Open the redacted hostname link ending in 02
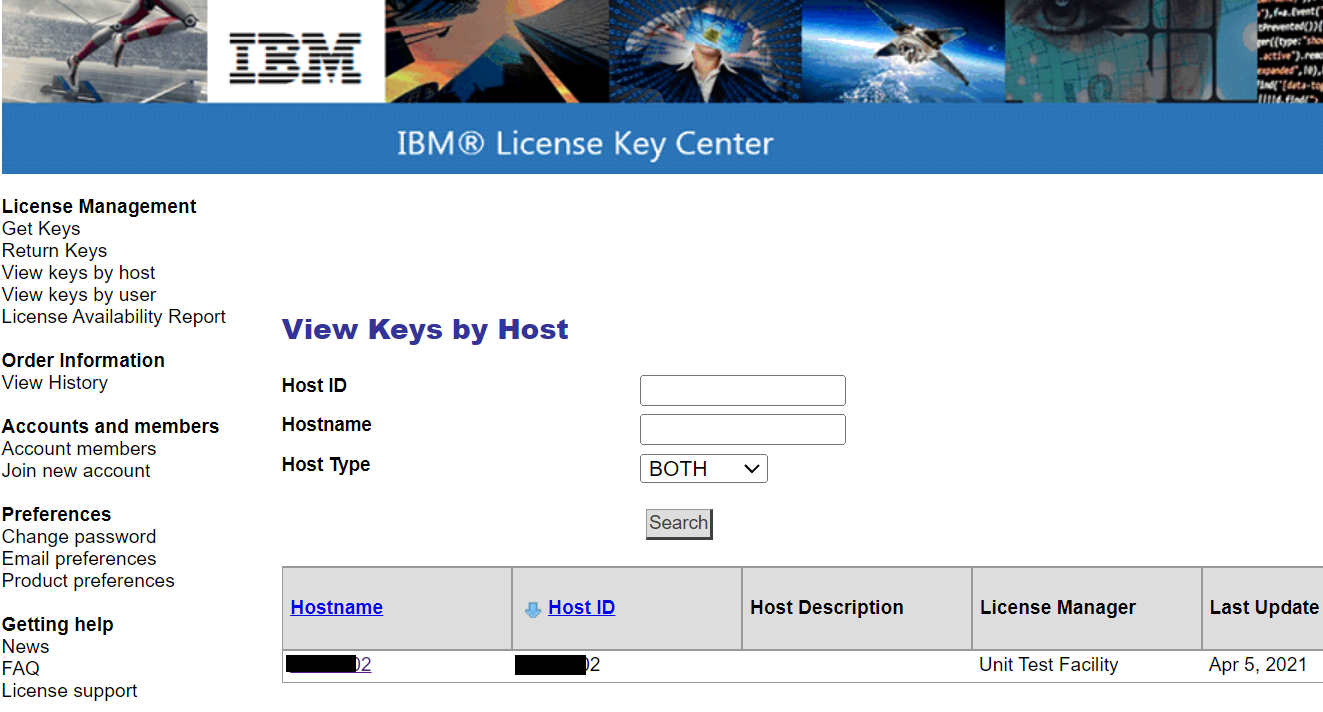The width and height of the screenshot is (1323, 712). (x=329, y=665)
